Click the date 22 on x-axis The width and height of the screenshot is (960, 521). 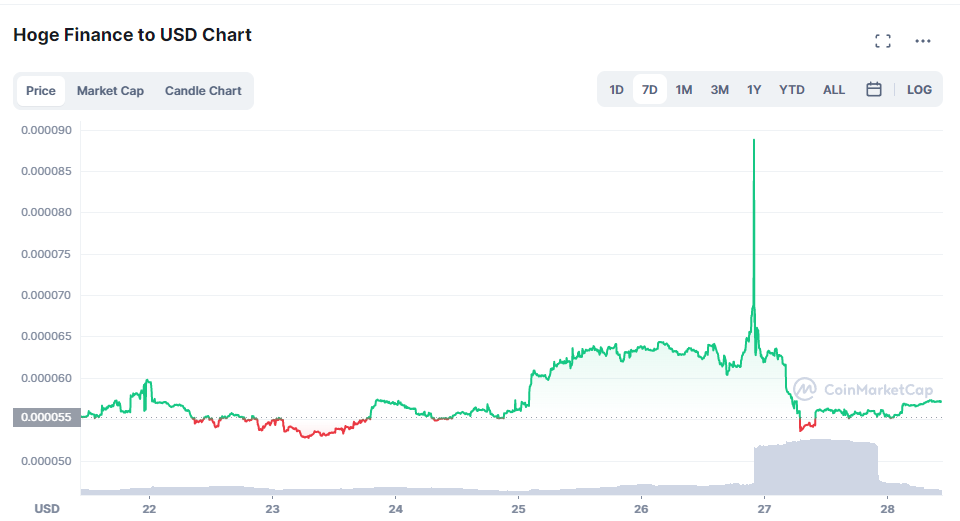[149, 509]
